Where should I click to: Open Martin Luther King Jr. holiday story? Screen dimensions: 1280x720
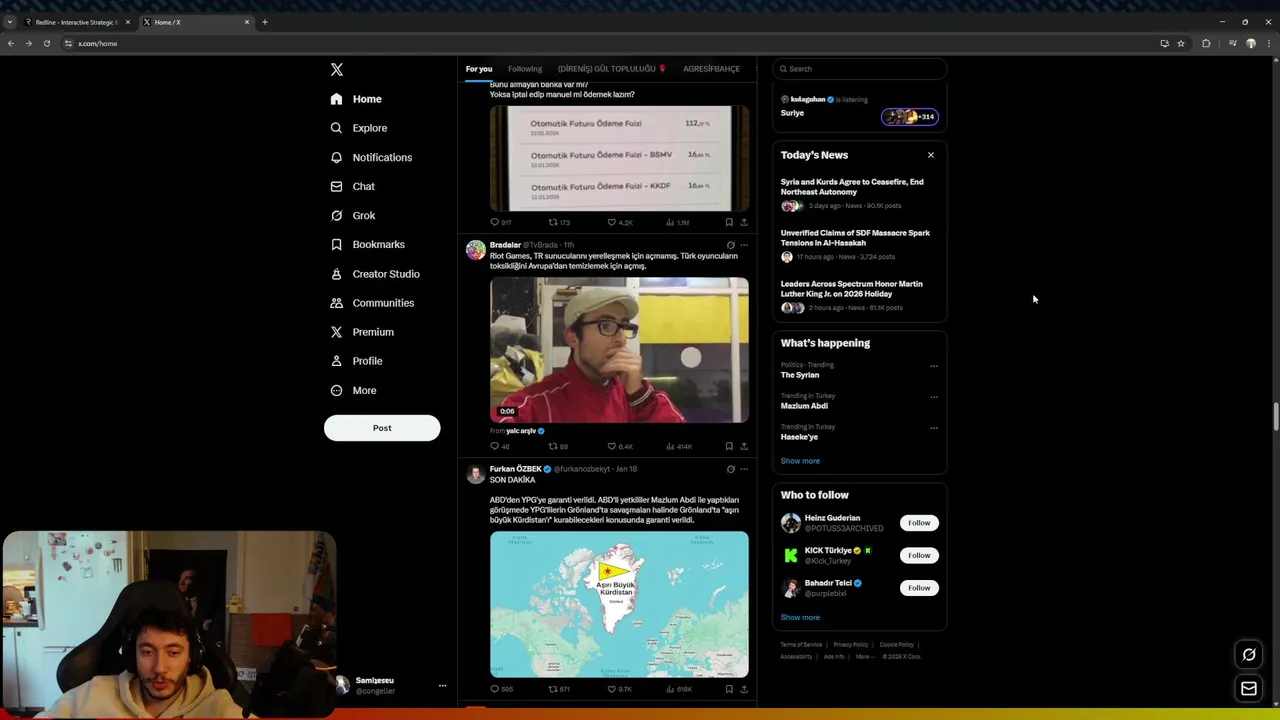858,297
